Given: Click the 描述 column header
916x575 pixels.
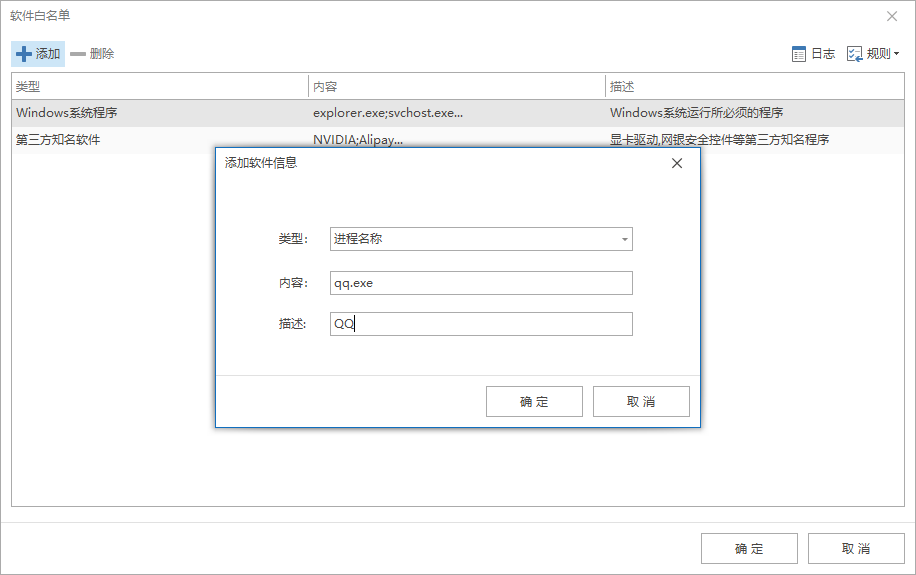Looking at the screenshot, I should (x=755, y=87).
